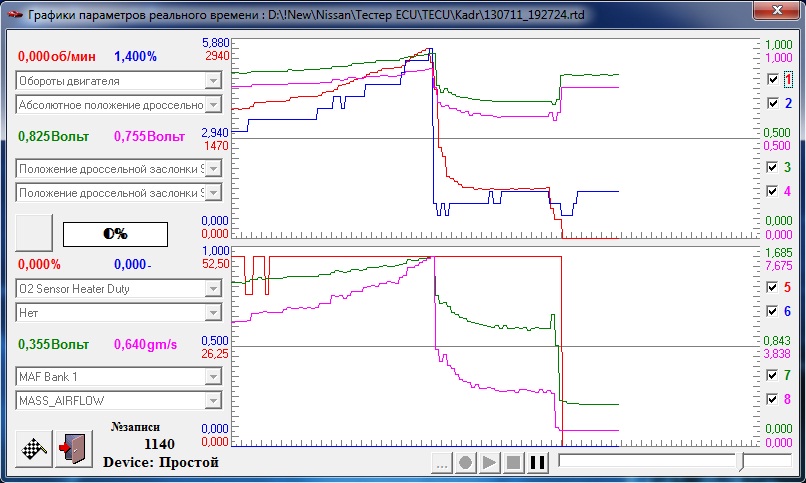Click the checkered flag icon button
Screen dimensions: 806x483
[34, 449]
